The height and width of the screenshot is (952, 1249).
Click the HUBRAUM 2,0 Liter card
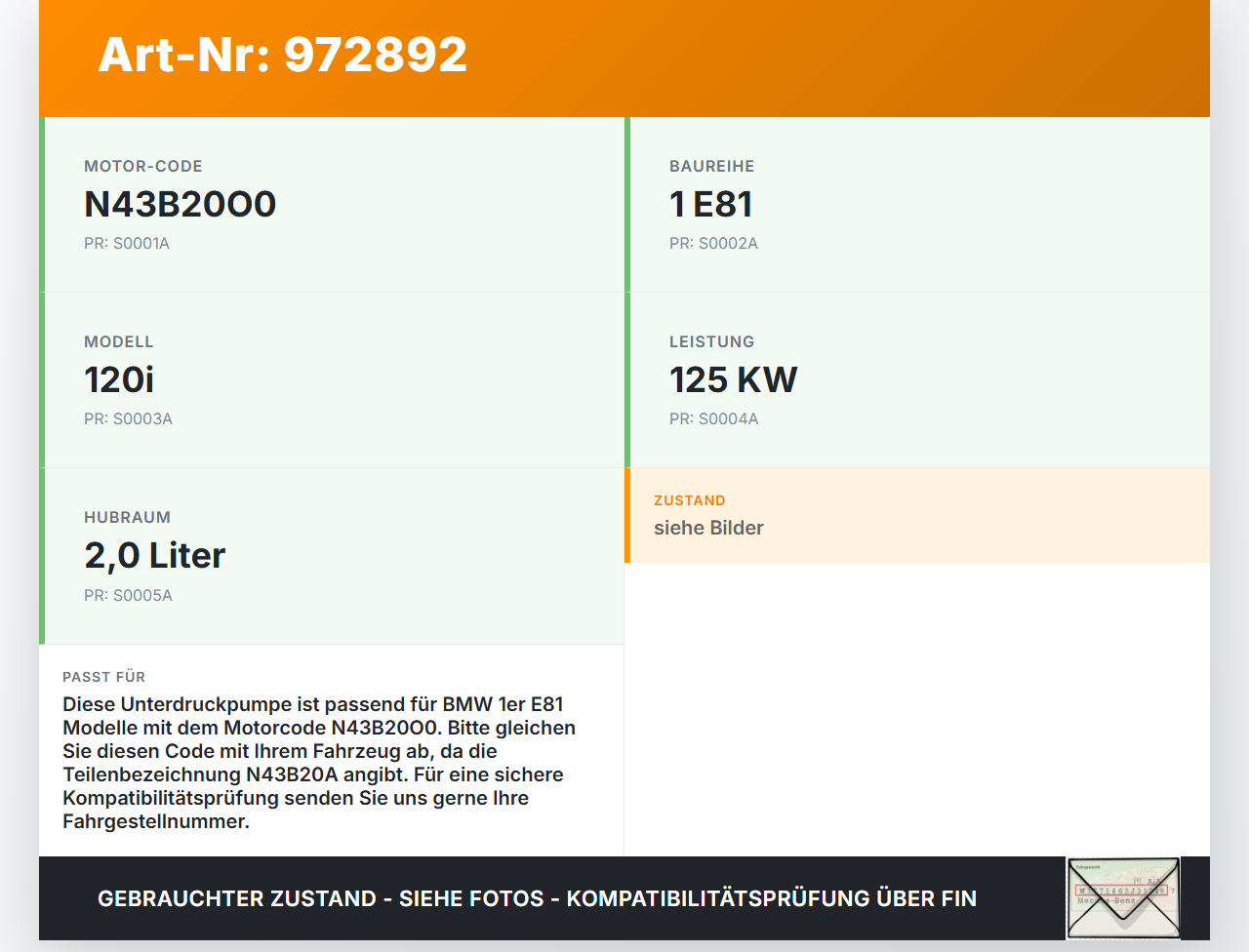[332, 555]
